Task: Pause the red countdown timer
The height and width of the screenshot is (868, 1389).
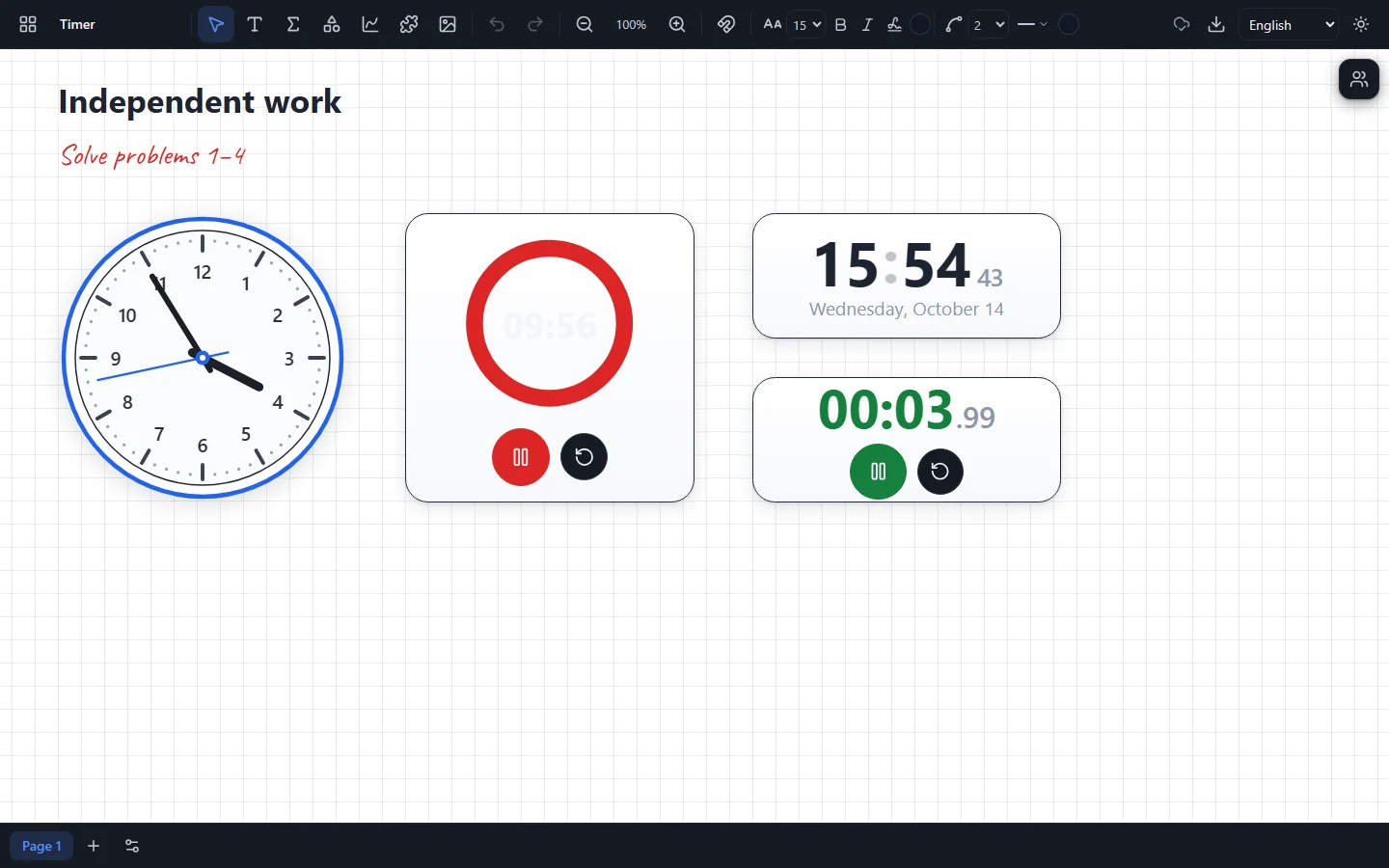Action: (x=521, y=457)
